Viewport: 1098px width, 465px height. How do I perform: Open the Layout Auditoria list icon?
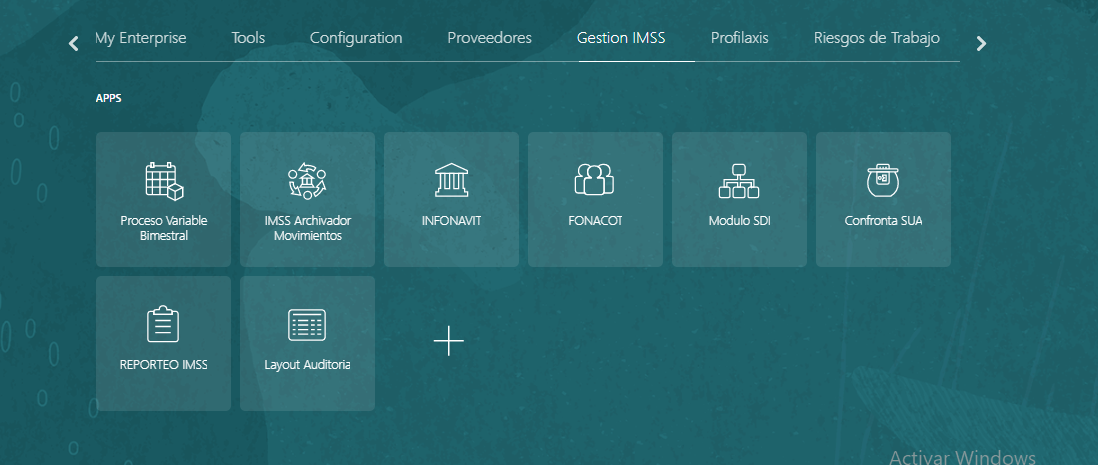[x=307, y=325]
